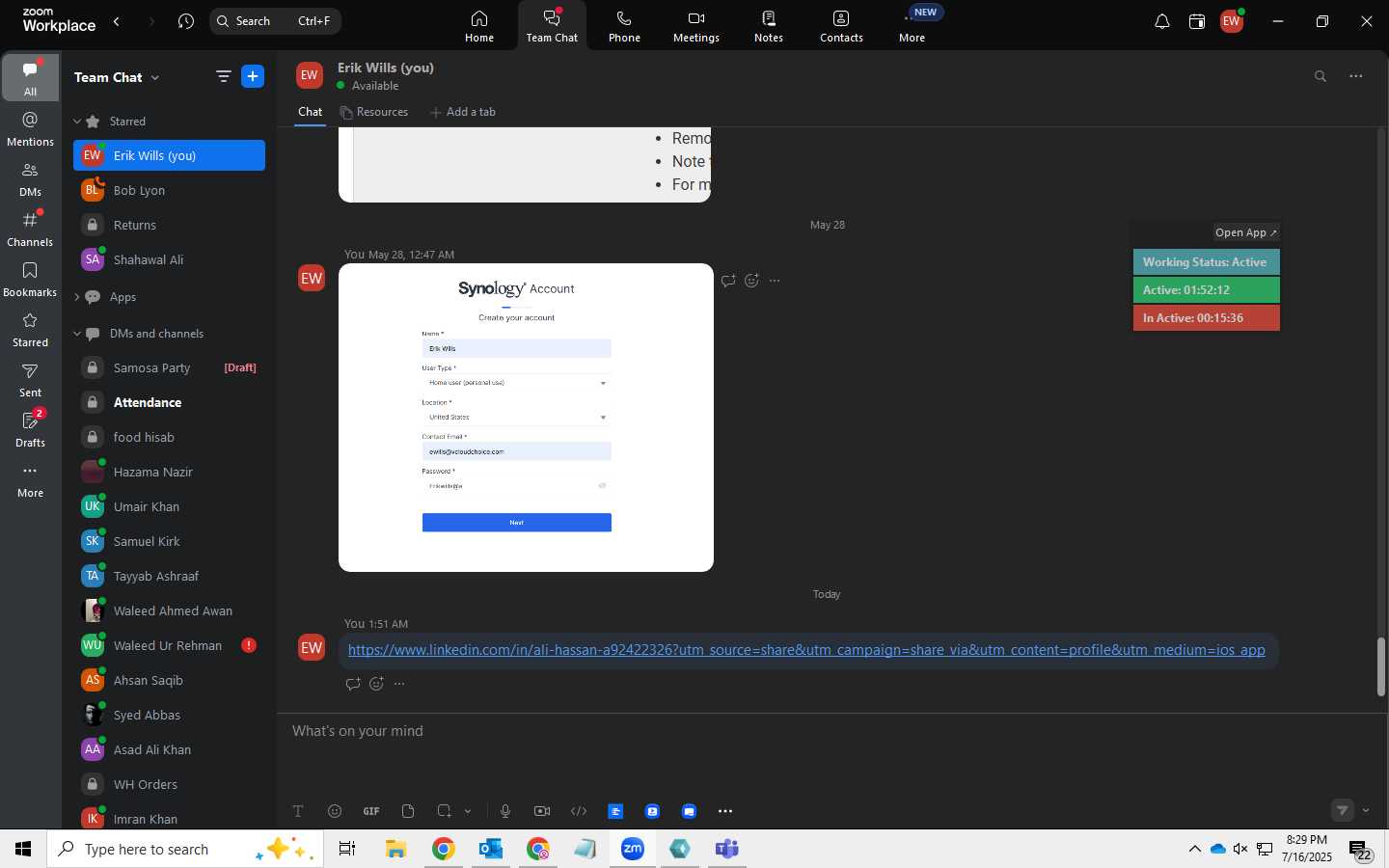Click the filter icon next to Team Chat
Viewport: 1389px width, 868px height.
point(223,76)
